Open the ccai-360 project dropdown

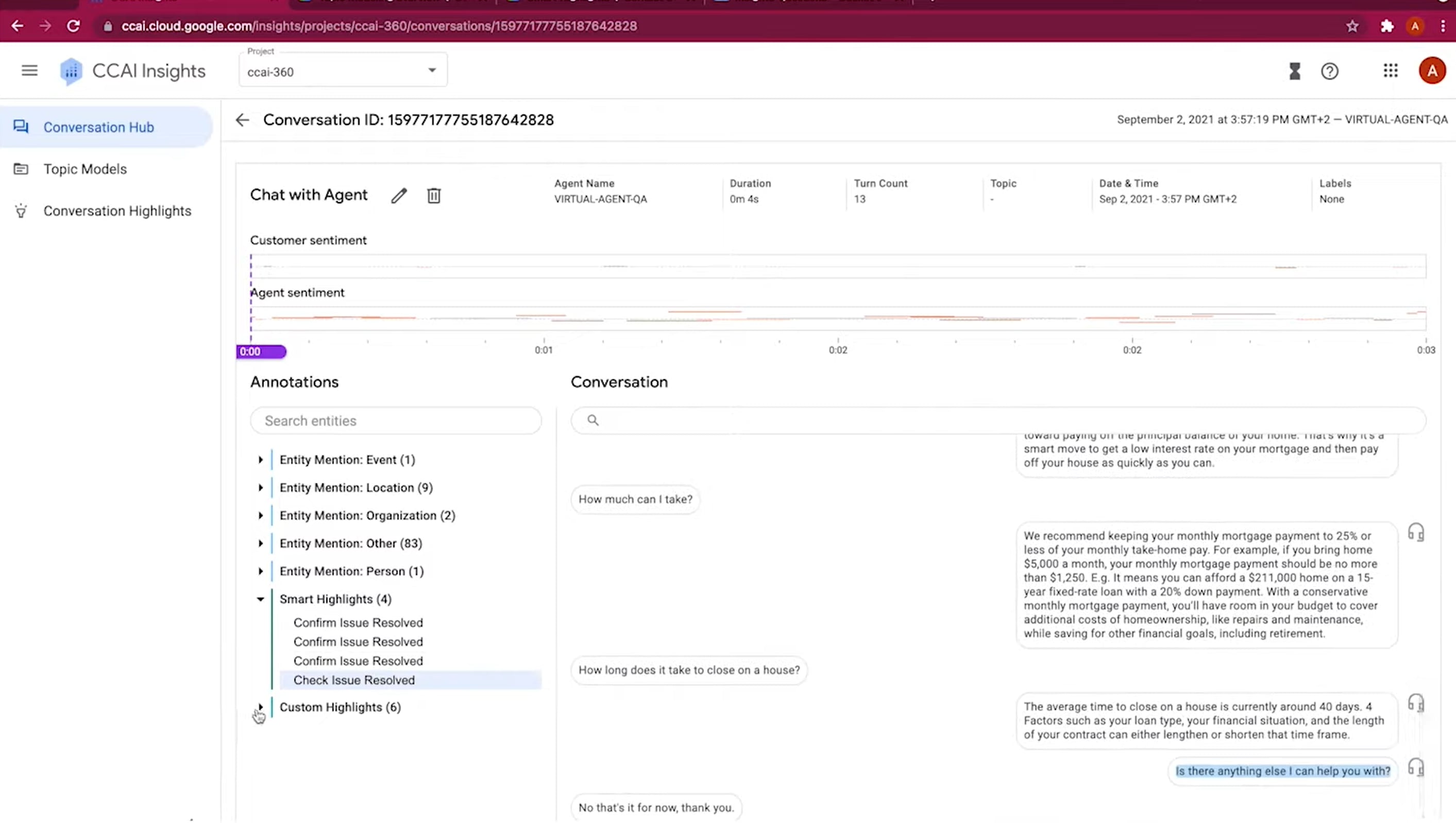click(431, 70)
